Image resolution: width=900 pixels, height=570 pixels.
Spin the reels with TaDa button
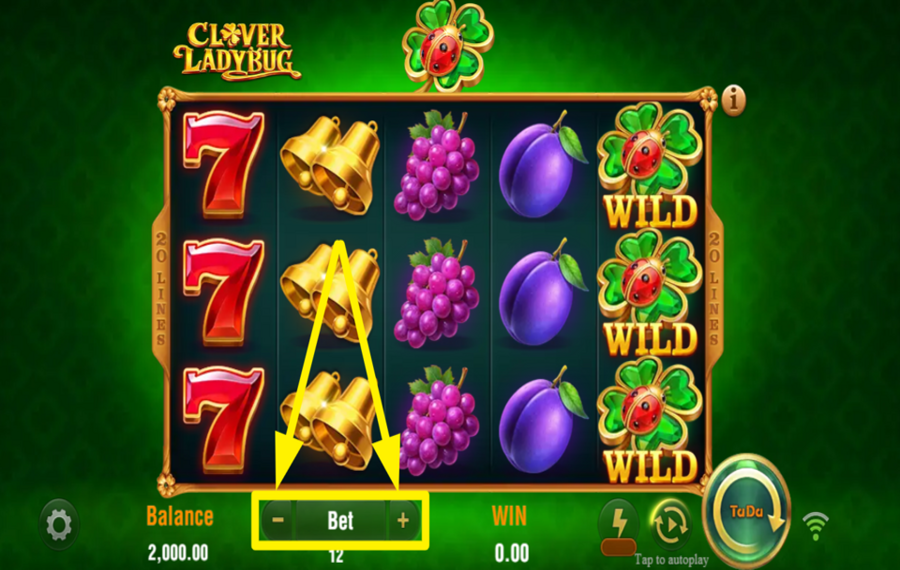tap(747, 513)
